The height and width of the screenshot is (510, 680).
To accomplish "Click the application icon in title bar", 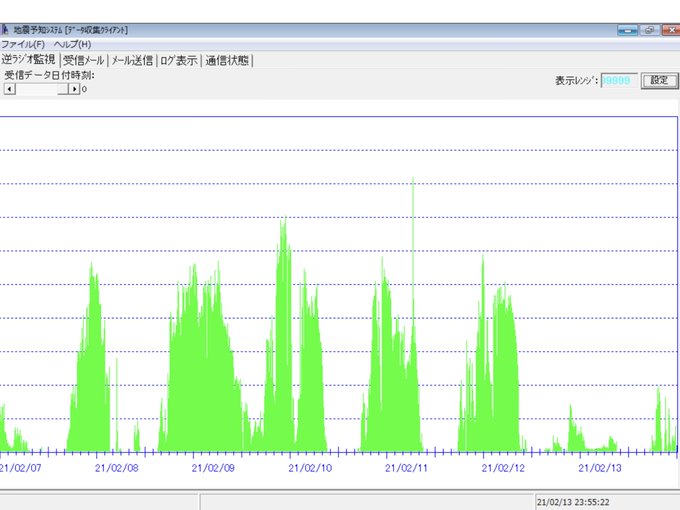I will click(x=5, y=30).
